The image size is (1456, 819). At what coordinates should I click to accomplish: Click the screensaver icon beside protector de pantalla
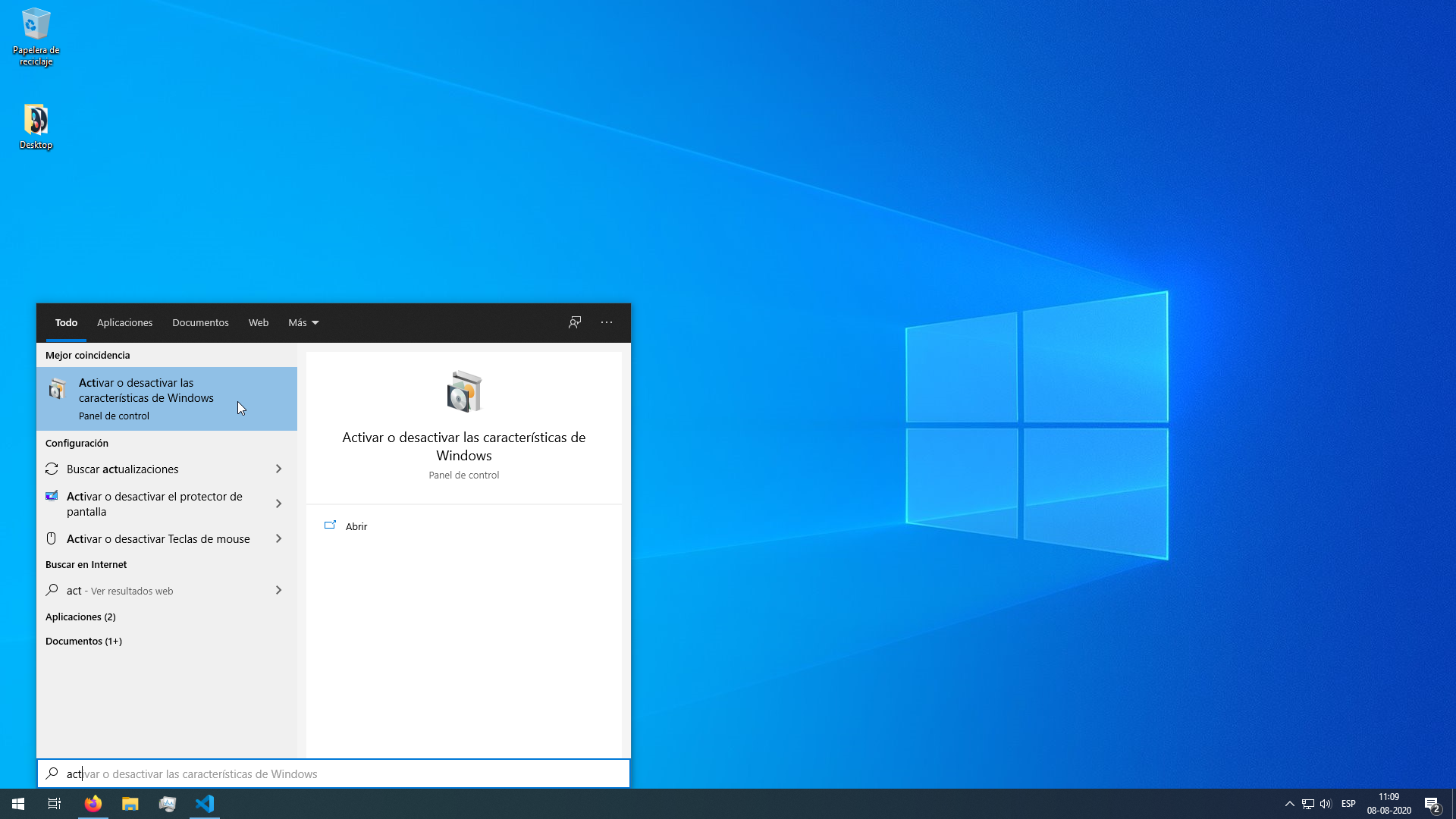point(52,496)
